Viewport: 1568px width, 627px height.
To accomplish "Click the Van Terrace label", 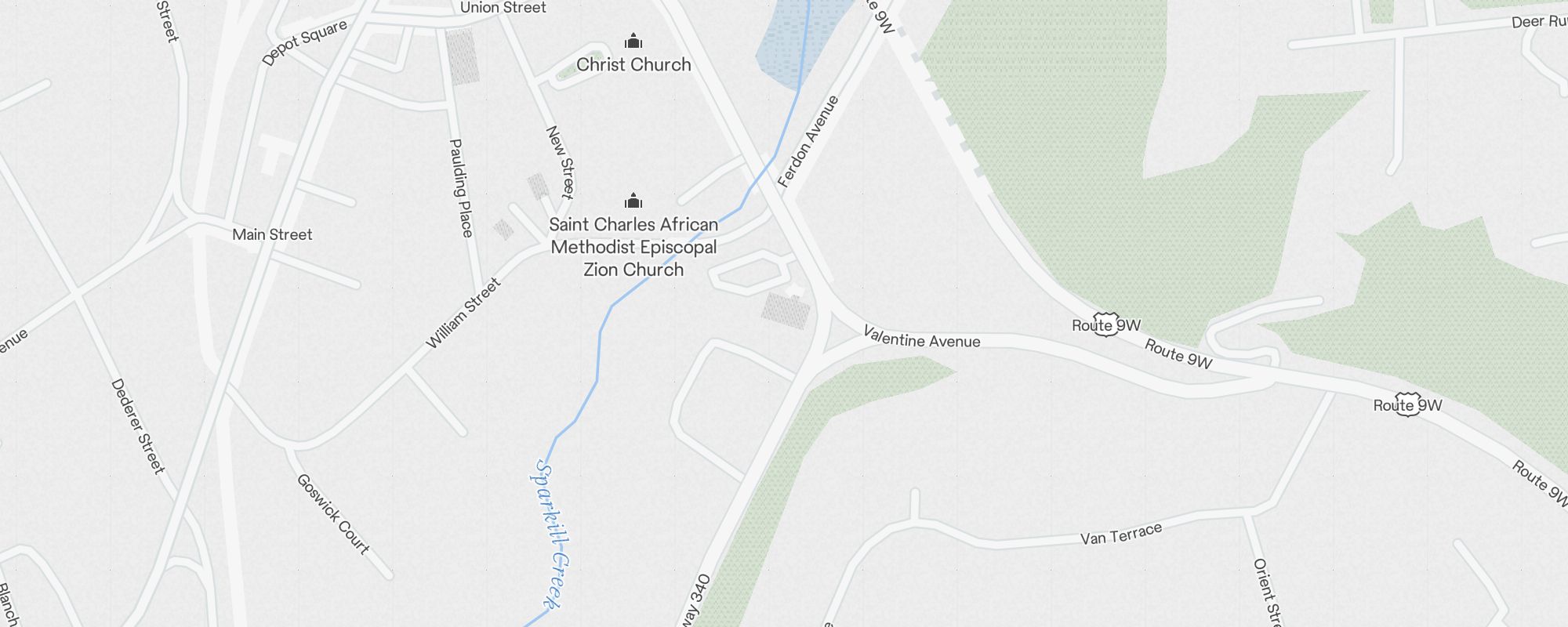I will [x=1121, y=535].
